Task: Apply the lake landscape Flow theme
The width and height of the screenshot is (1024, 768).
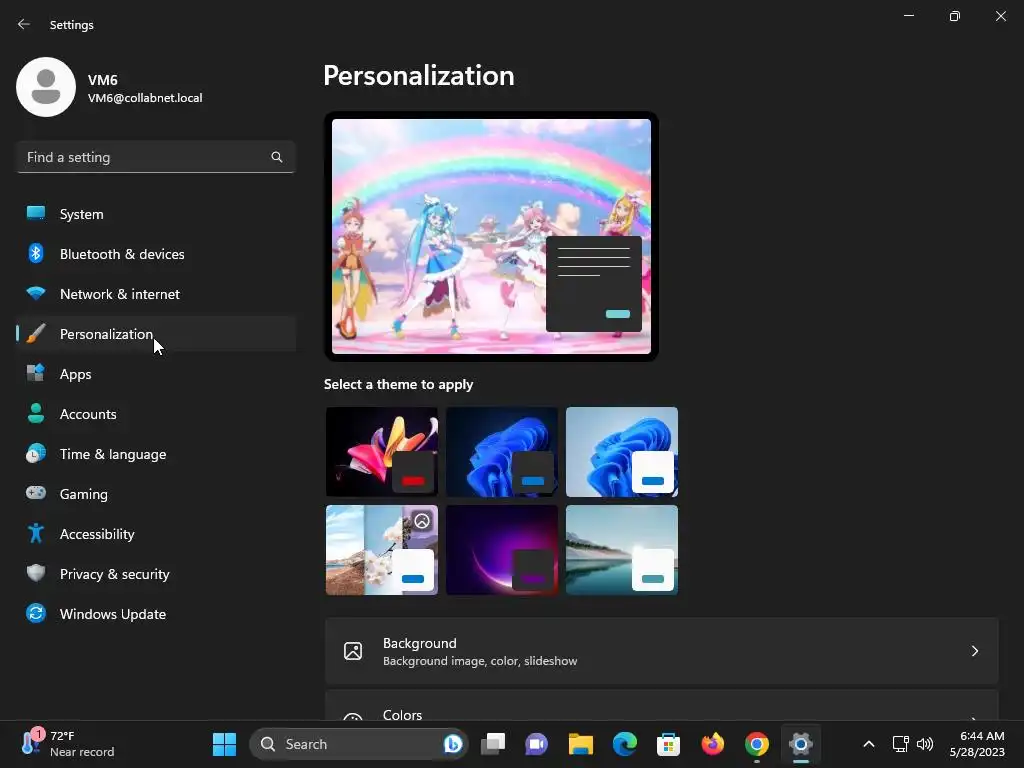Action: [x=622, y=550]
